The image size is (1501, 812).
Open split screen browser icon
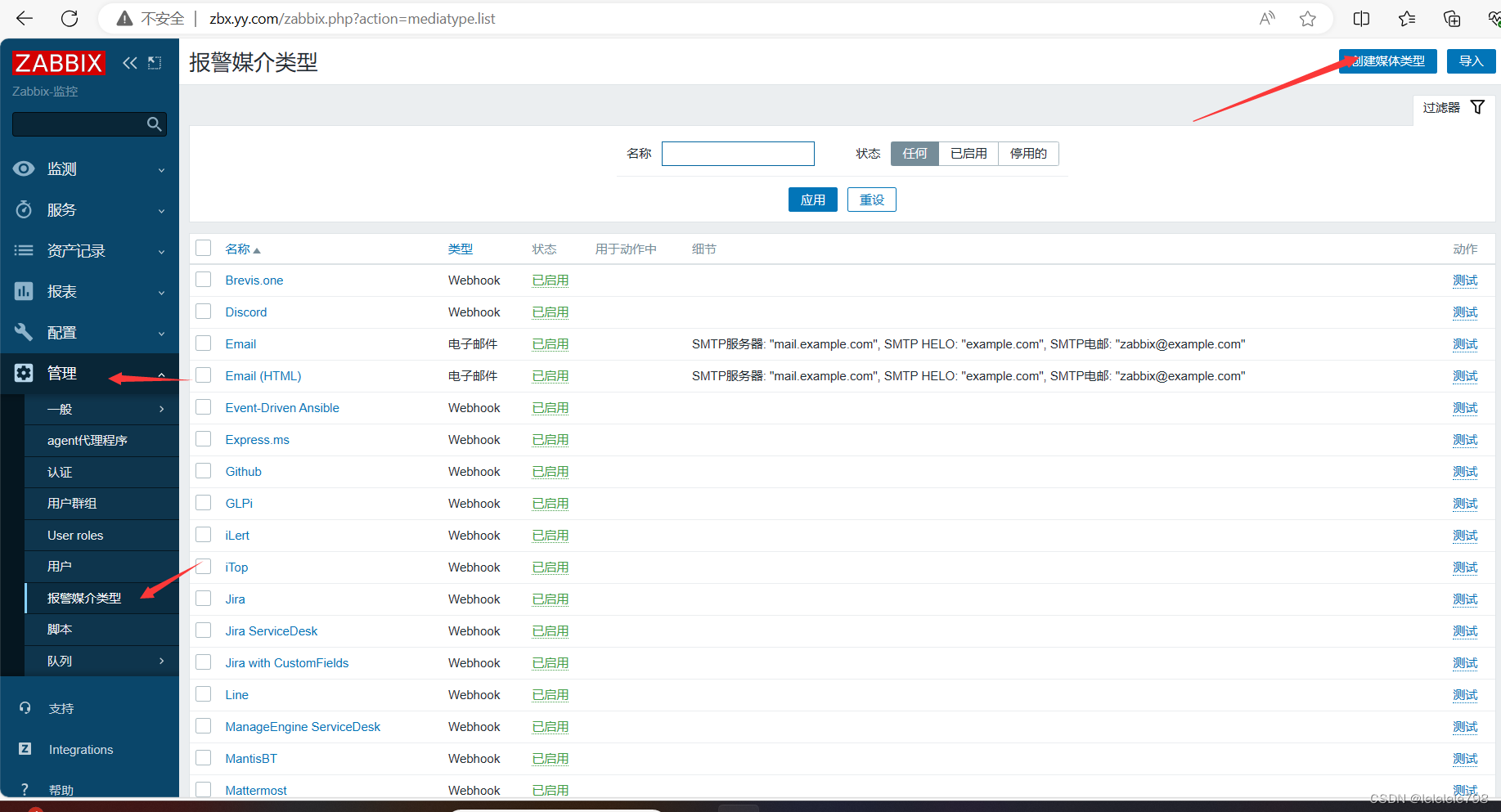[1361, 18]
